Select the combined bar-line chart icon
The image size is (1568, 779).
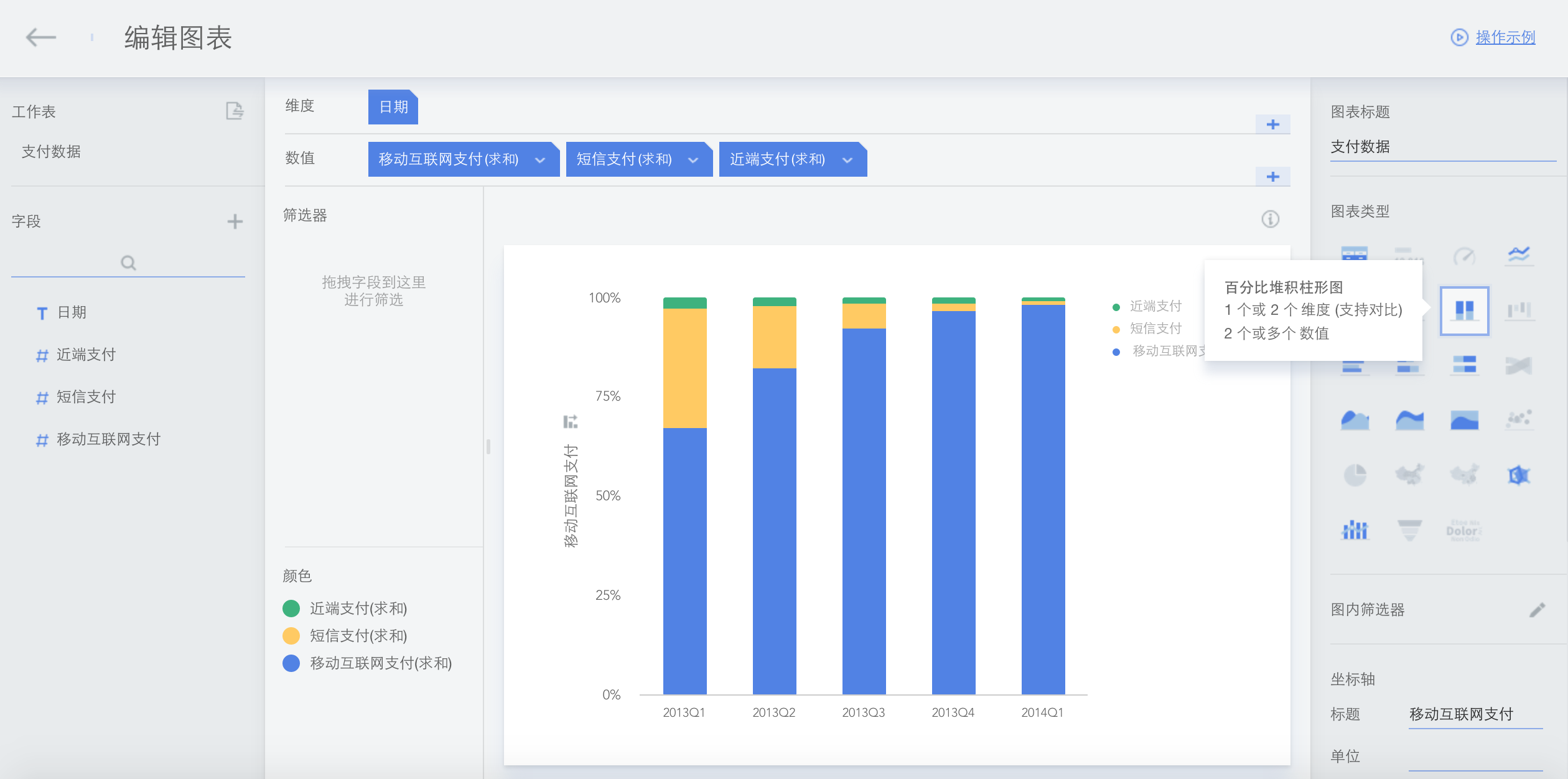pos(1355,531)
